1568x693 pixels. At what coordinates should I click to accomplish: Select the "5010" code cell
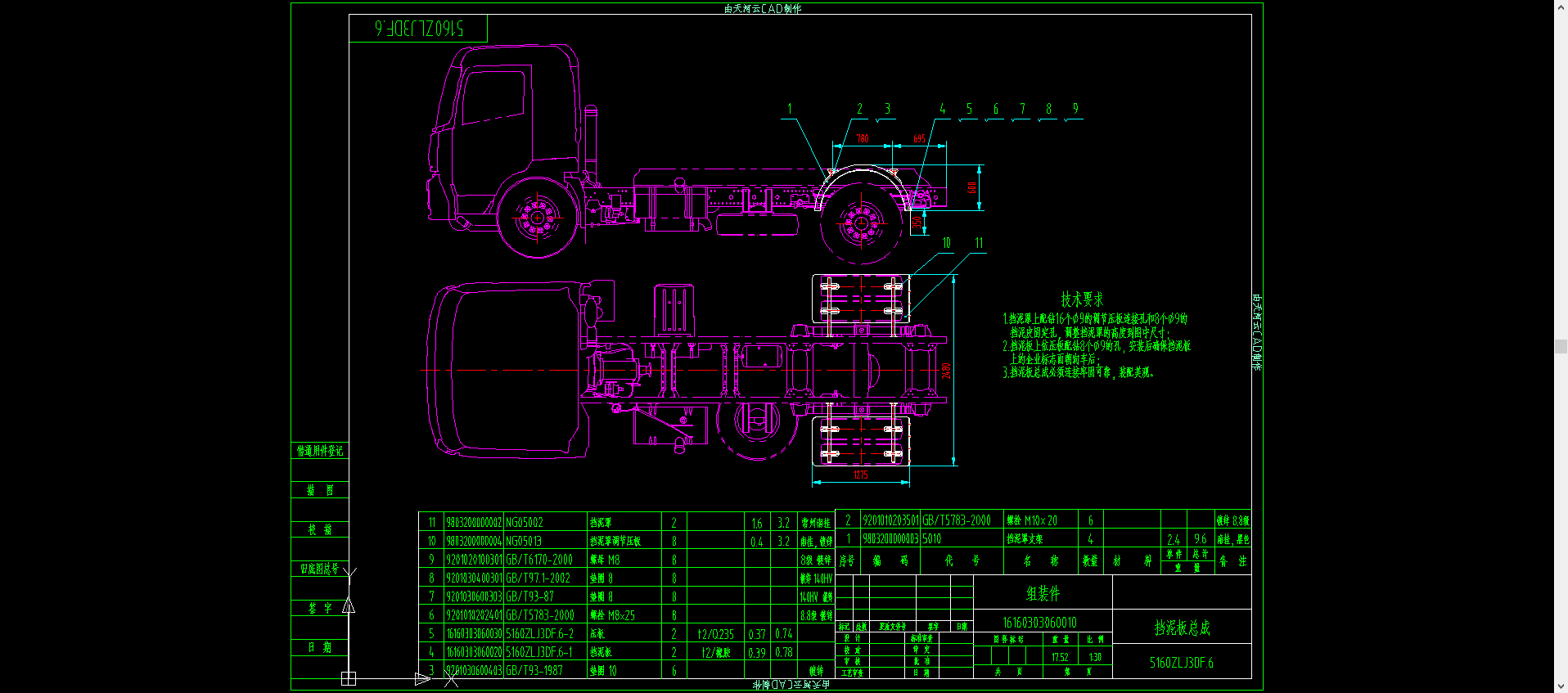932,539
